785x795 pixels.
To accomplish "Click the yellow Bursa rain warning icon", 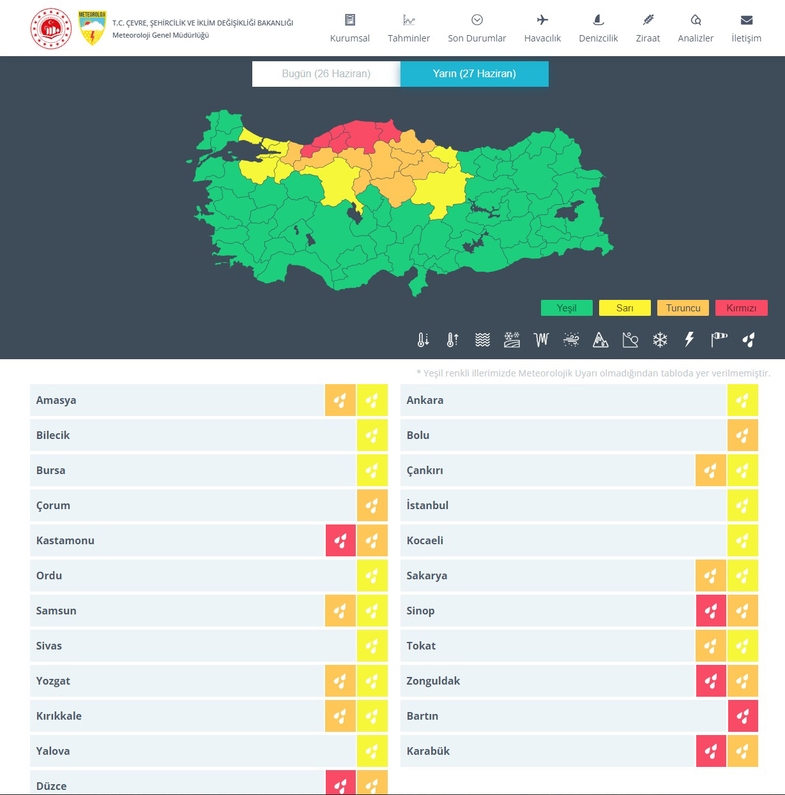I will (x=372, y=470).
